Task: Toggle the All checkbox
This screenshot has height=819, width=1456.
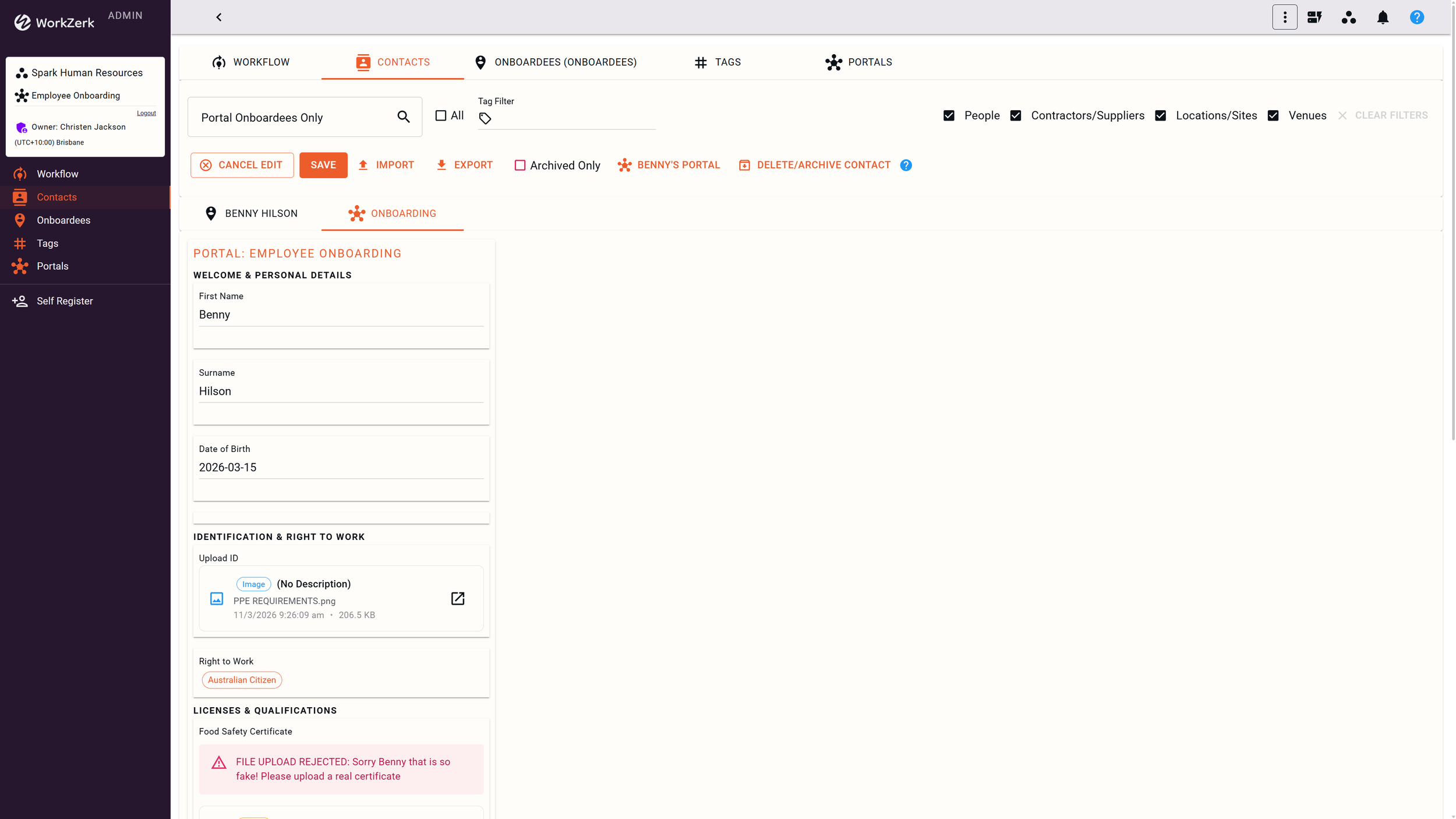Action: tap(441, 116)
